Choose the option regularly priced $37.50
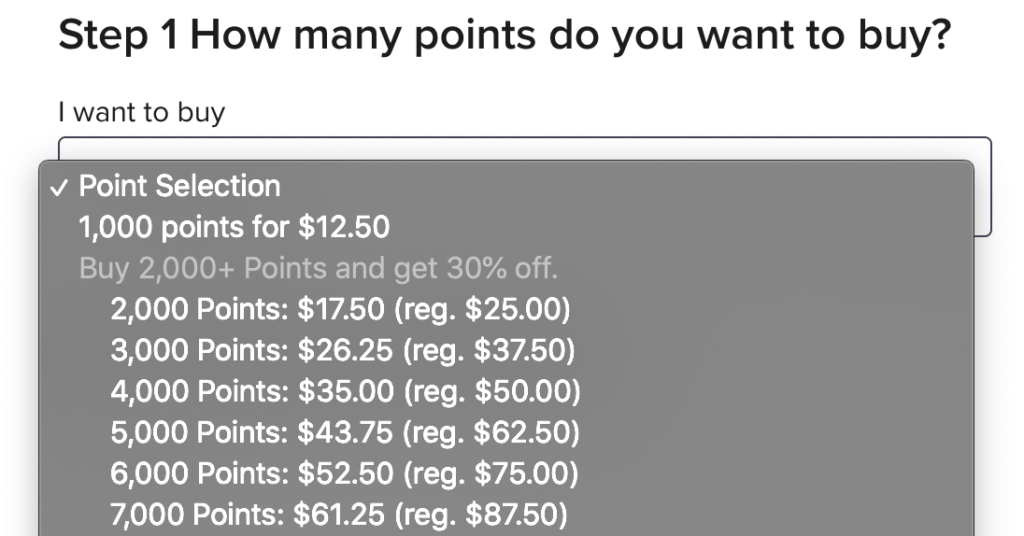This screenshot has width=1024, height=536. pos(343,351)
